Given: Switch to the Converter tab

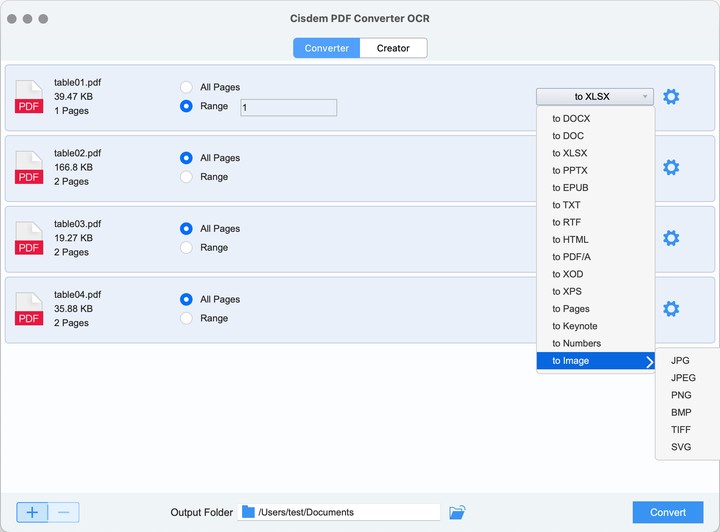Looking at the screenshot, I should coord(326,48).
